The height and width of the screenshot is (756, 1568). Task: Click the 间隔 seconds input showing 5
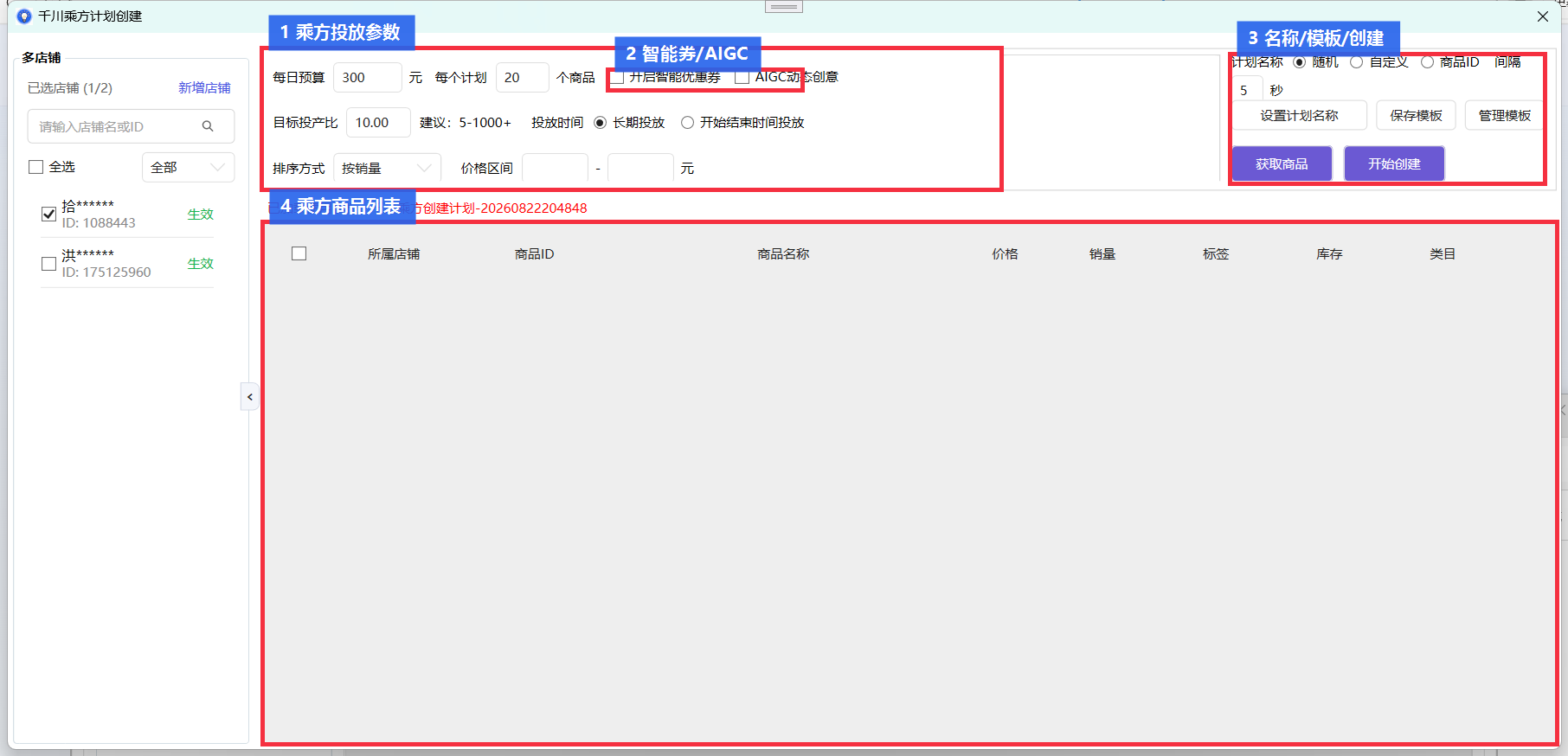[1248, 90]
